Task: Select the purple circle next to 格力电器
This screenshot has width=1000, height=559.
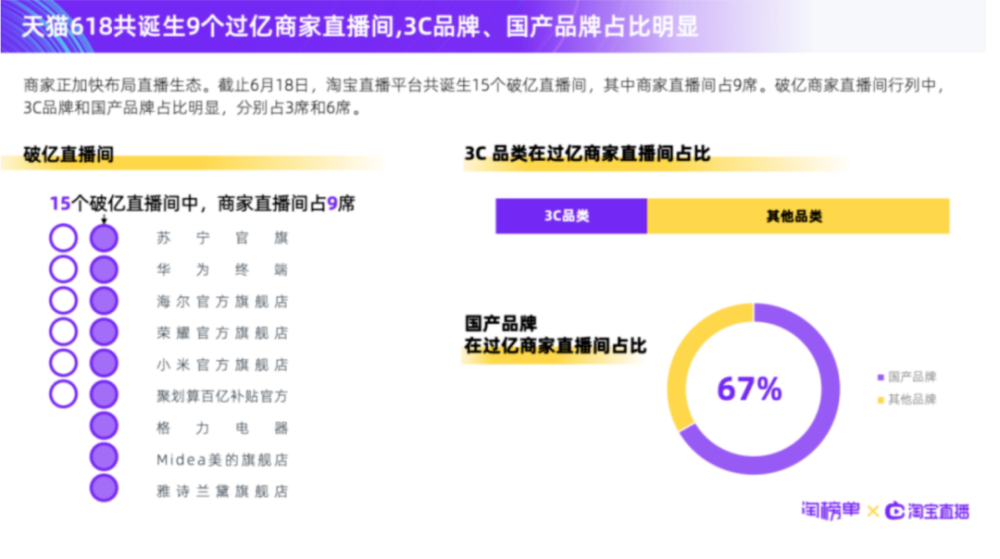Action: point(103,426)
